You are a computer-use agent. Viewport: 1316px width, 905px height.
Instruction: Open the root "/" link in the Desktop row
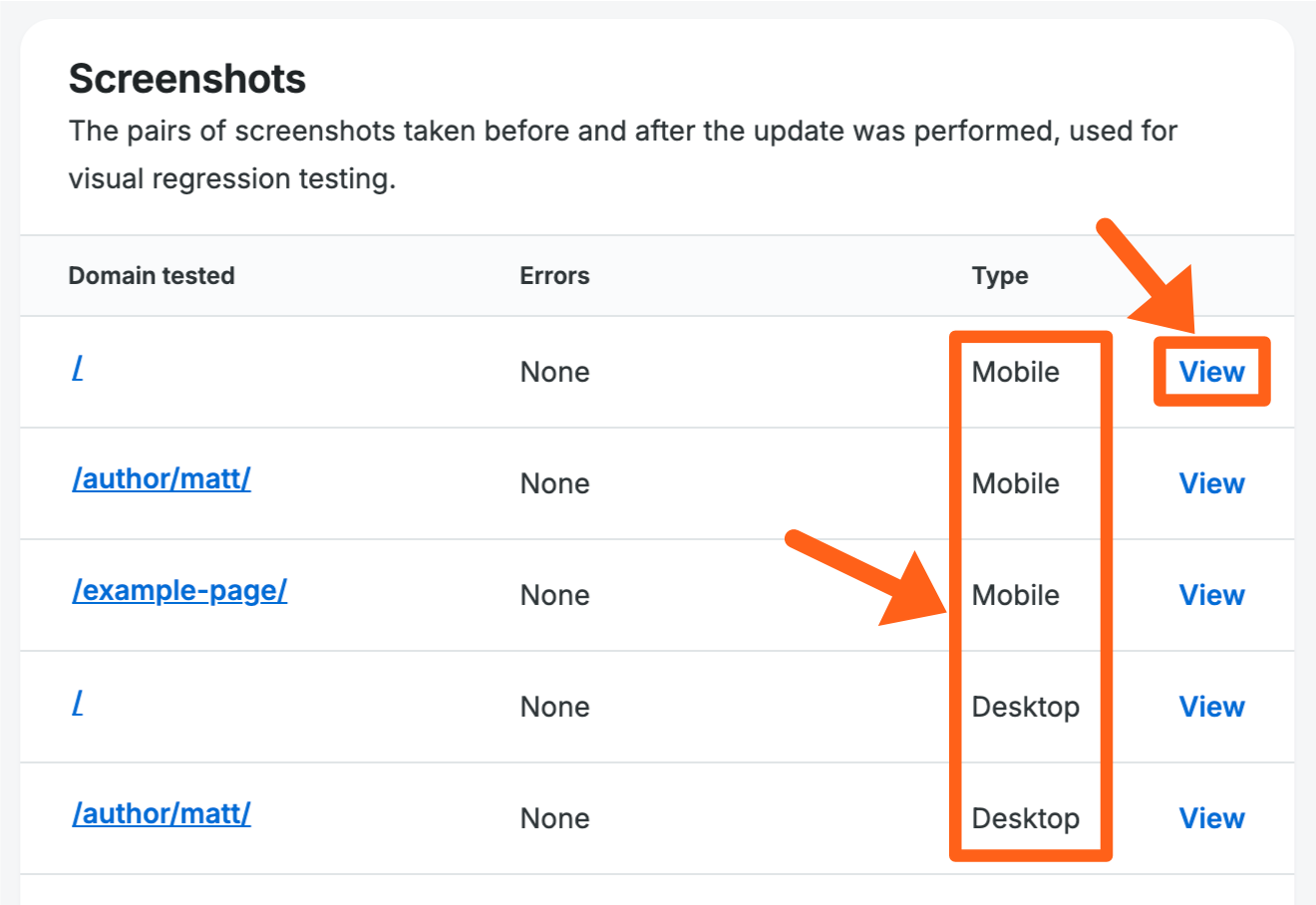pyautogui.click(x=78, y=705)
